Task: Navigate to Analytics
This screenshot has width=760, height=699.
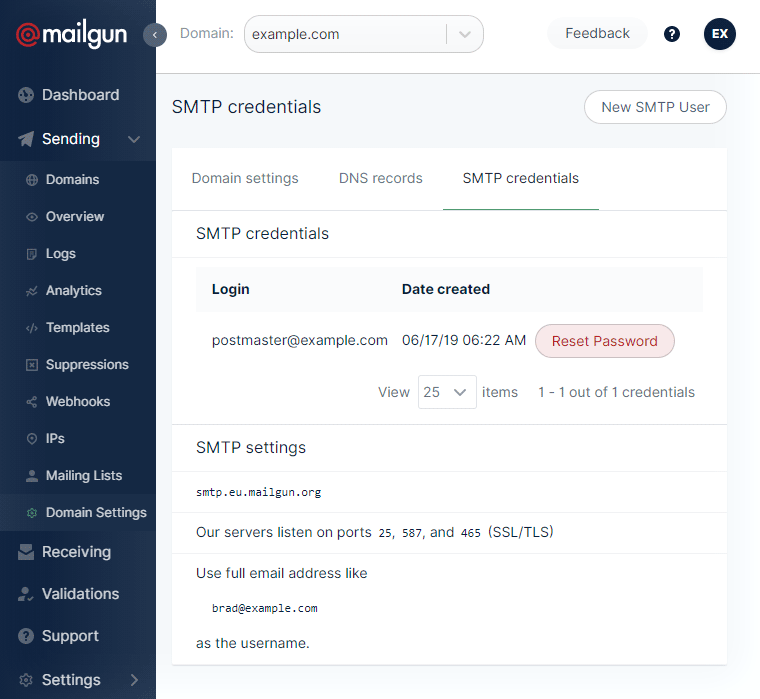Action: (x=74, y=291)
